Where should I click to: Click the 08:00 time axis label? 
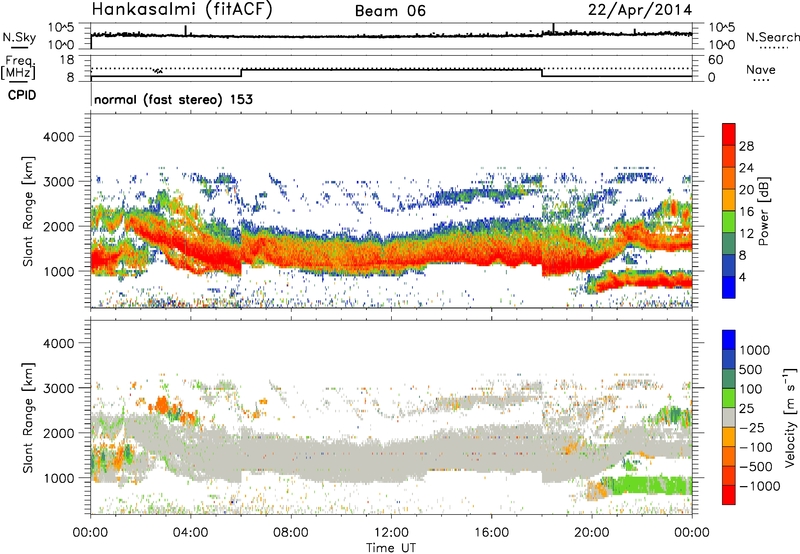(291, 533)
